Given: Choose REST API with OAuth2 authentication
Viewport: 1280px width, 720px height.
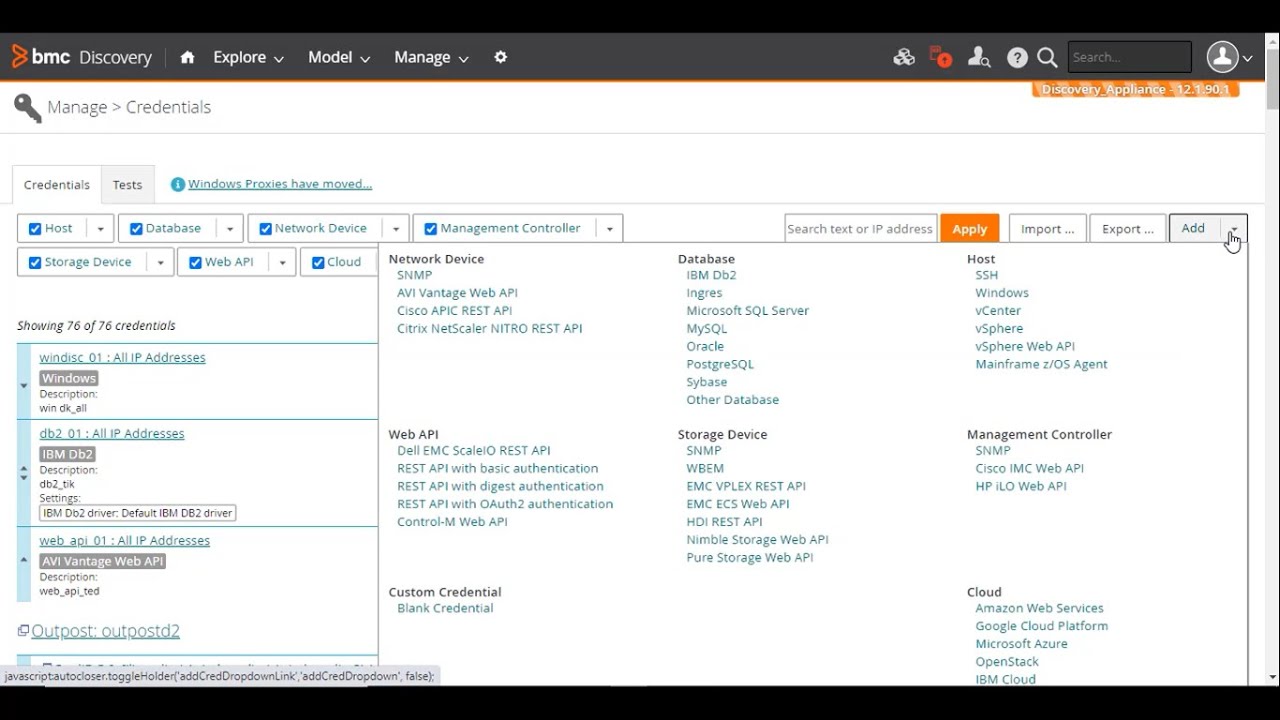Looking at the screenshot, I should pyautogui.click(x=505, y=504).
